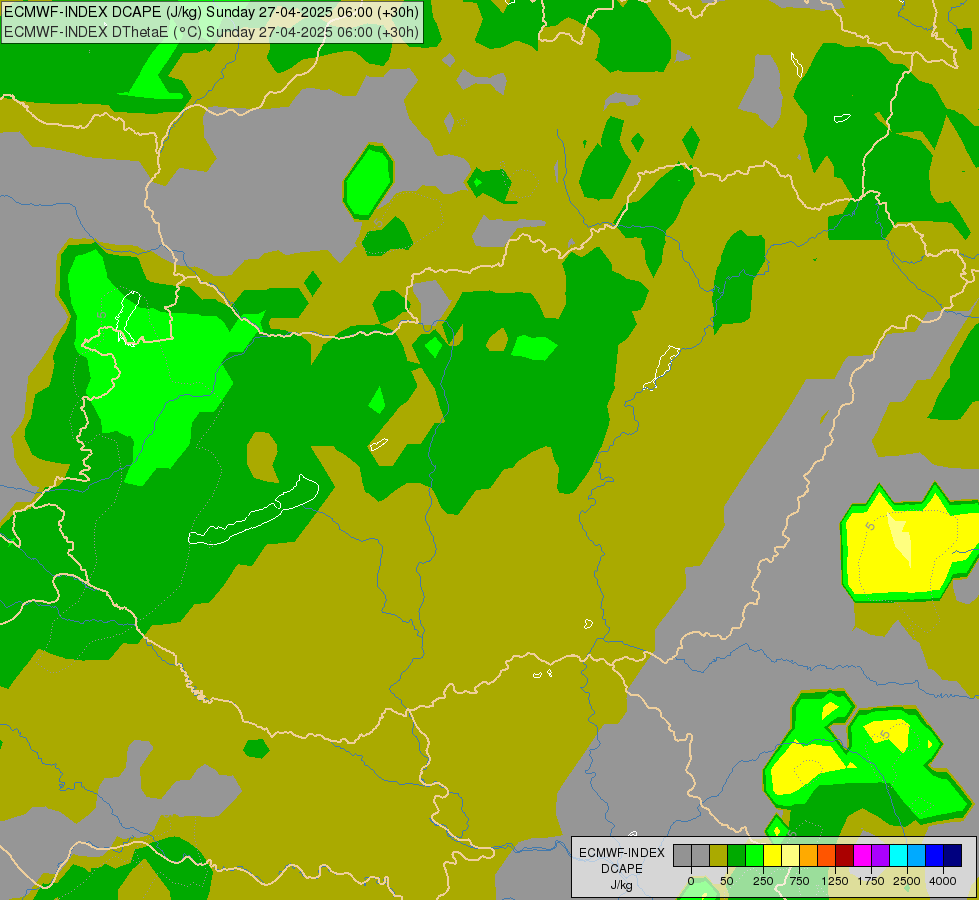Image resolution: width=979 pixels, height=900 pixels.
Task: Click the DThetaE (°C) title line
Action: [212, 32]
